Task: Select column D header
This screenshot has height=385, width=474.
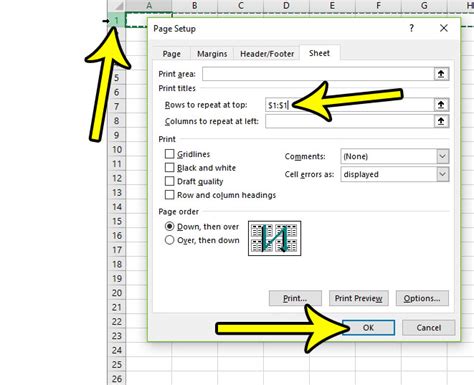Action: [286, 5]
